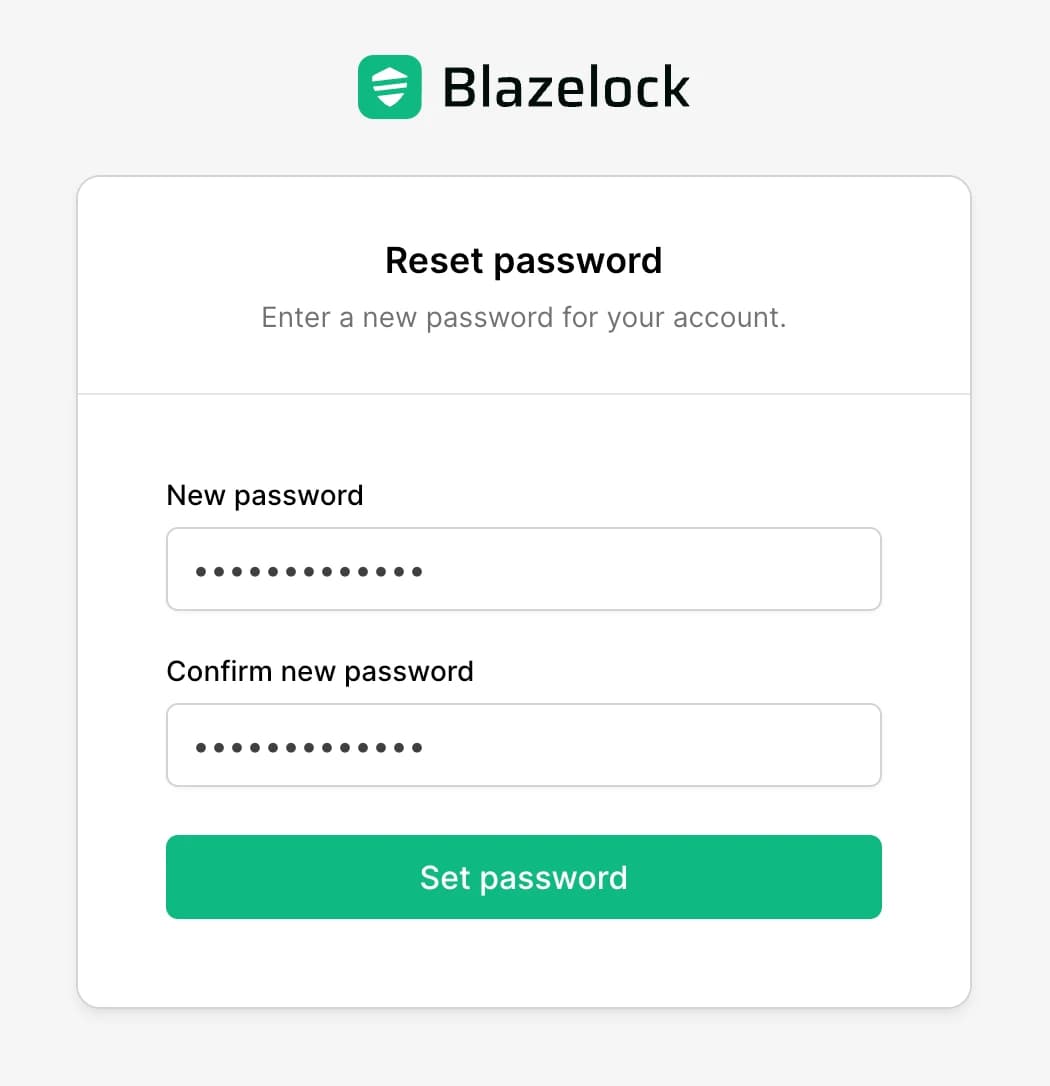Click the Blazelock brand wordmark
The image size is (1050, 1086).
[x=565, y=87]
